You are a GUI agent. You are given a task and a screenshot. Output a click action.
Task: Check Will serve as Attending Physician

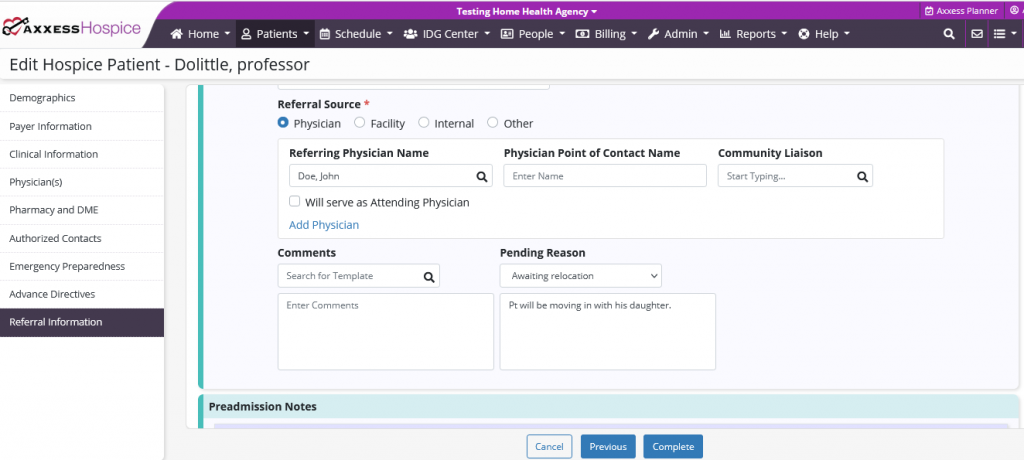click(x=295, y=202)
